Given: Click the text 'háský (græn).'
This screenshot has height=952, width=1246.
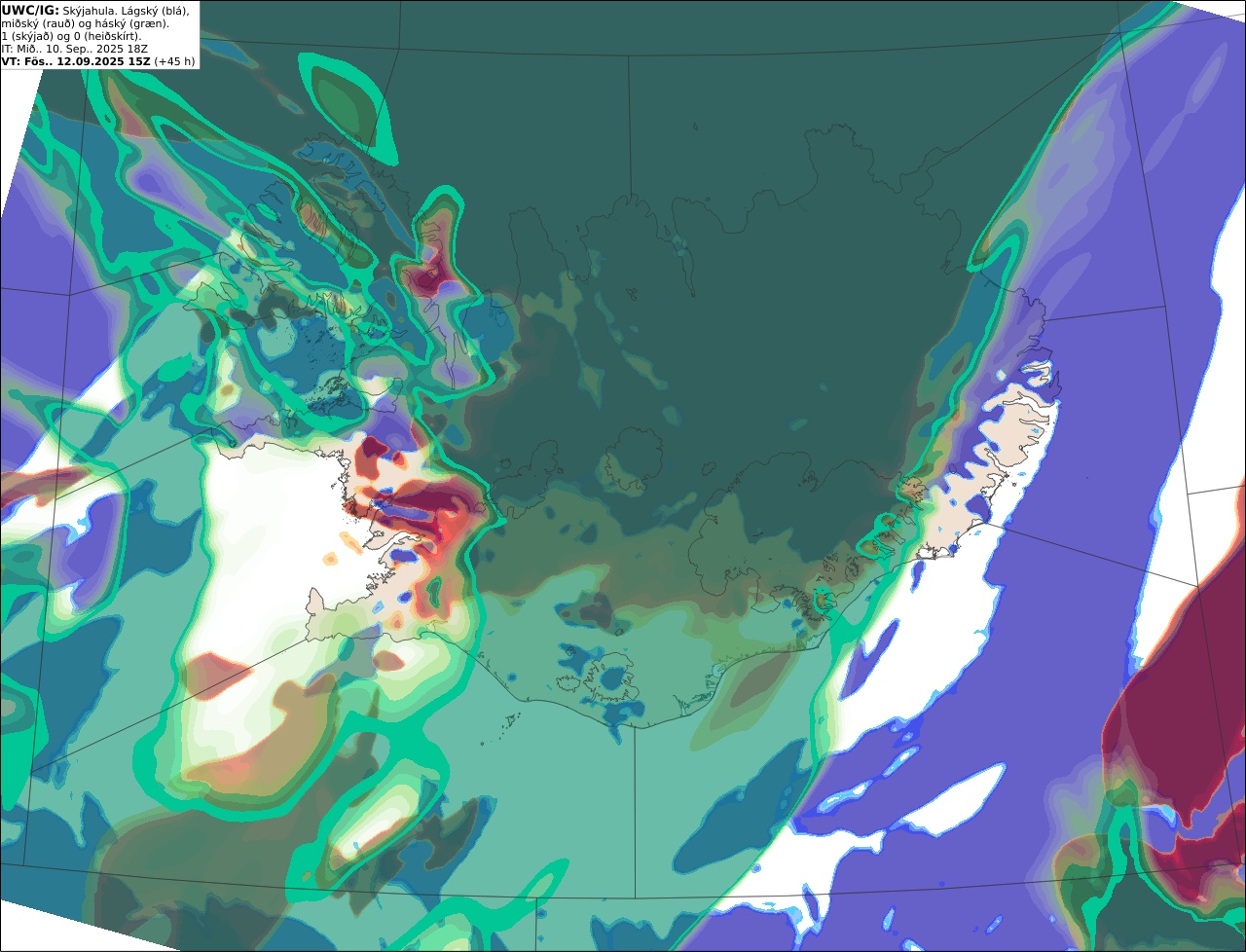Looking at the screenshot, I should point(130,23).
